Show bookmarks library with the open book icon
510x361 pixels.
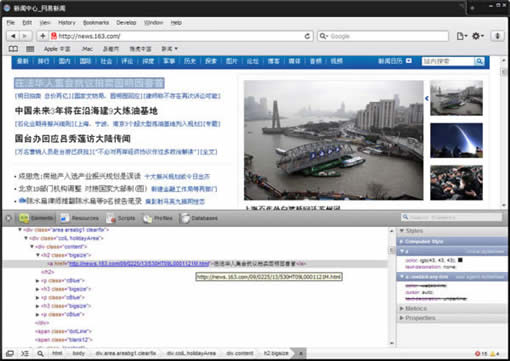13,49
